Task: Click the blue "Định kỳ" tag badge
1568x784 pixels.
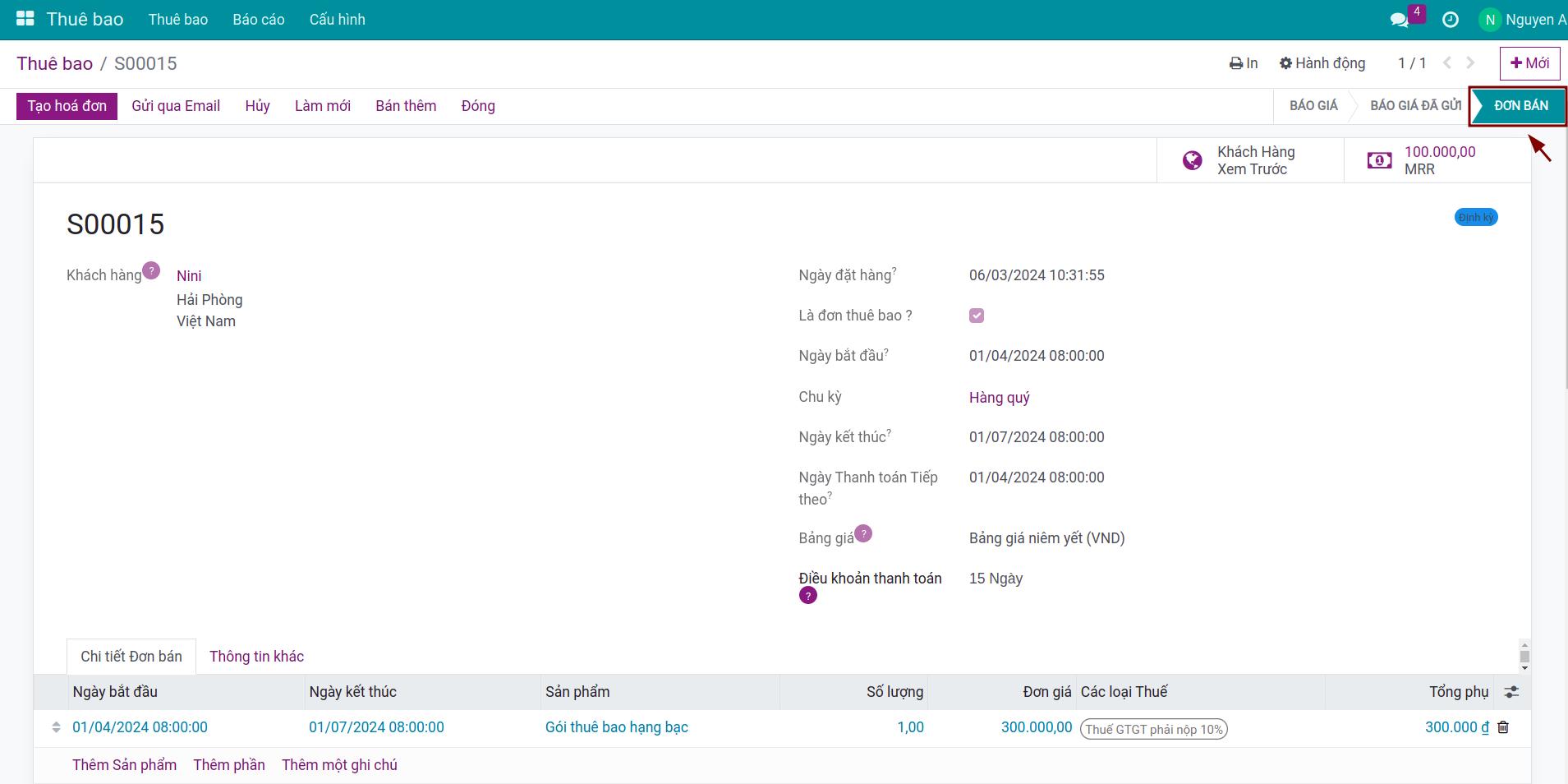Action: pyautogui.click(x=1475, y=217)
